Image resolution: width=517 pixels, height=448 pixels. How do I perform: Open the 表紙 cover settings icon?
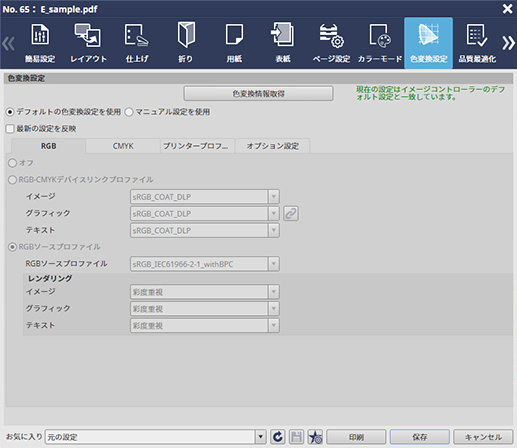(x=283, y=43)
